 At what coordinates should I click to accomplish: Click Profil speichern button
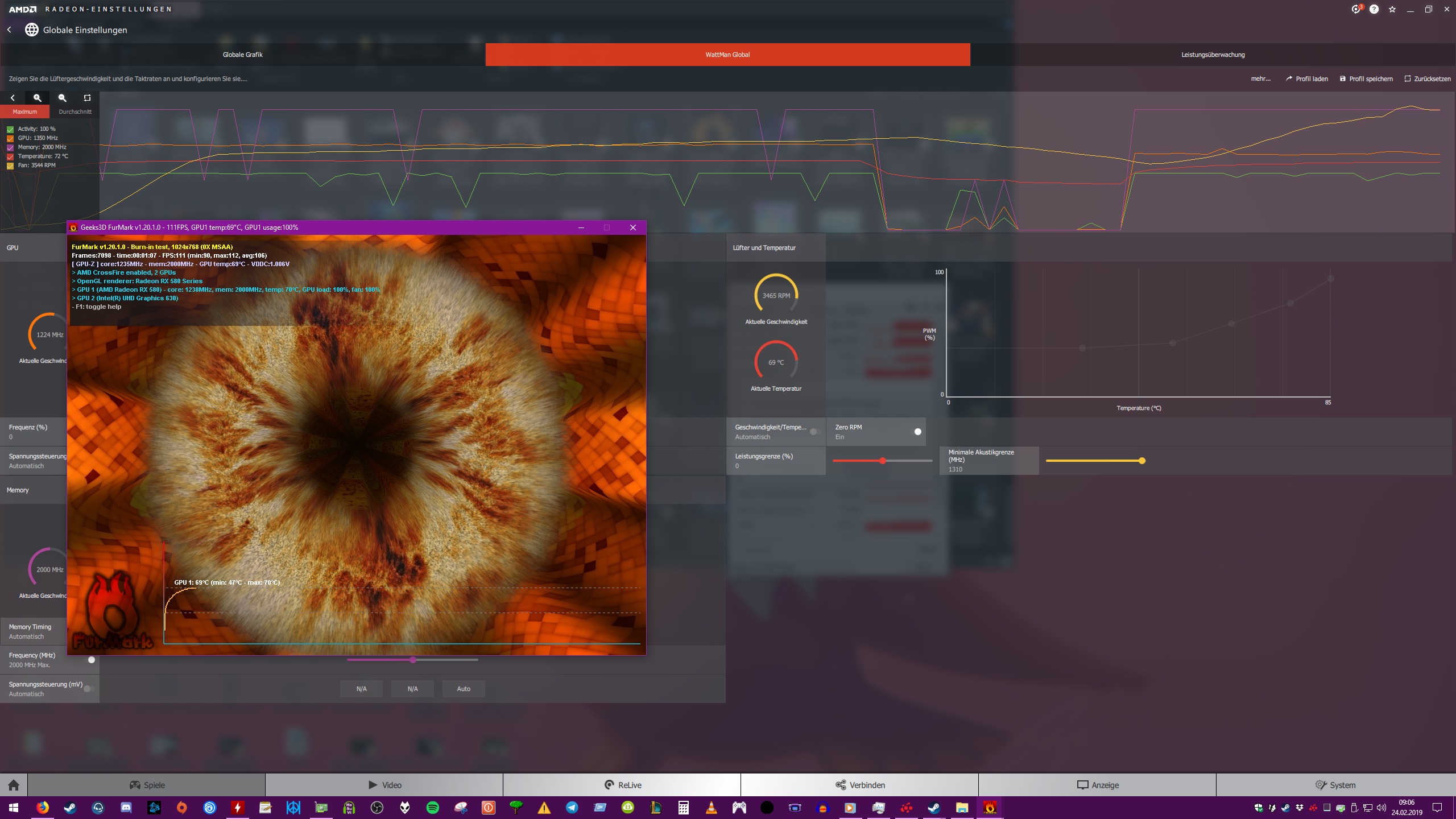1366,78
